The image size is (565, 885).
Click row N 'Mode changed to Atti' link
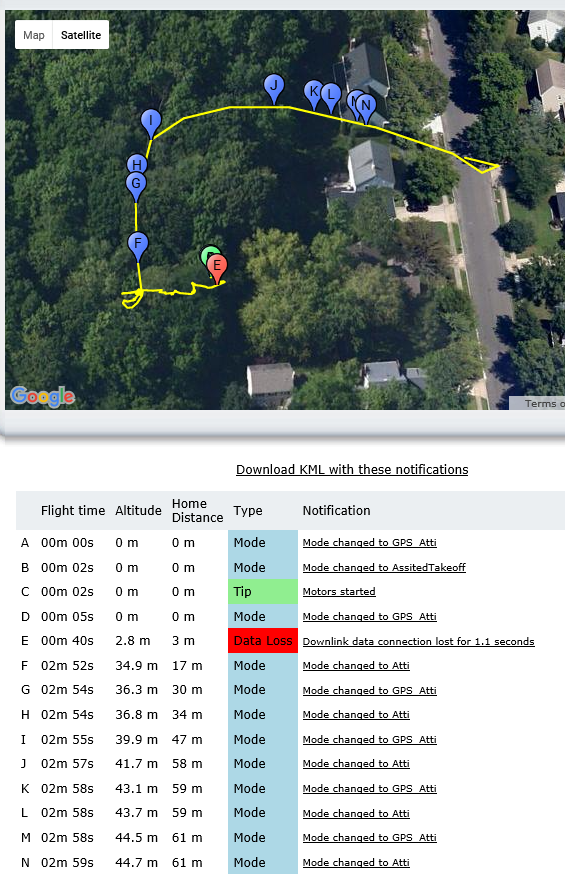pos(356,862)
